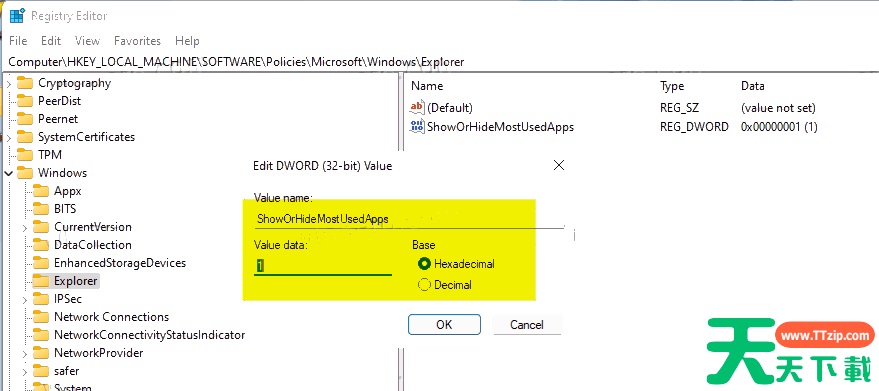Expand the IPSec key
879x391 pixels.
tap(25, 300)
